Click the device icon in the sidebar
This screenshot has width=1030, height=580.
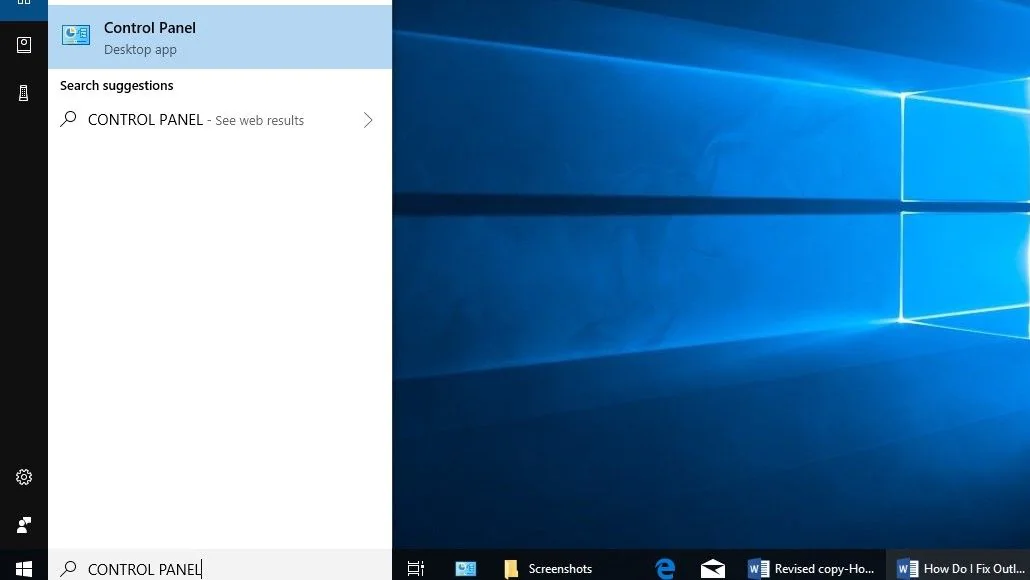tap(24, 93)
